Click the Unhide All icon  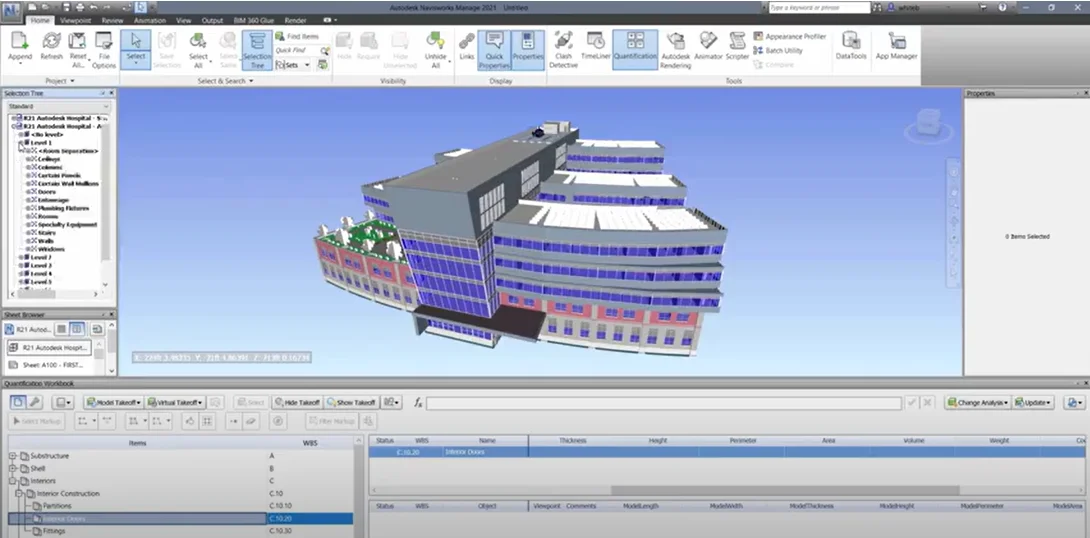[x=436, y=50]
